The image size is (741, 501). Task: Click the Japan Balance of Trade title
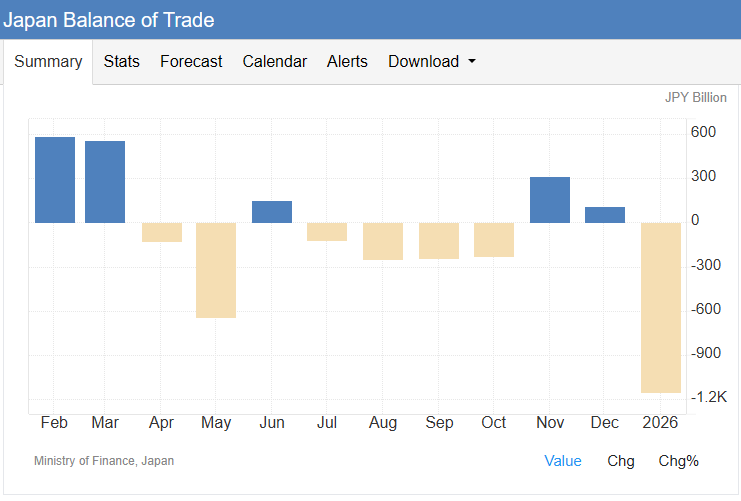(108, 20)
